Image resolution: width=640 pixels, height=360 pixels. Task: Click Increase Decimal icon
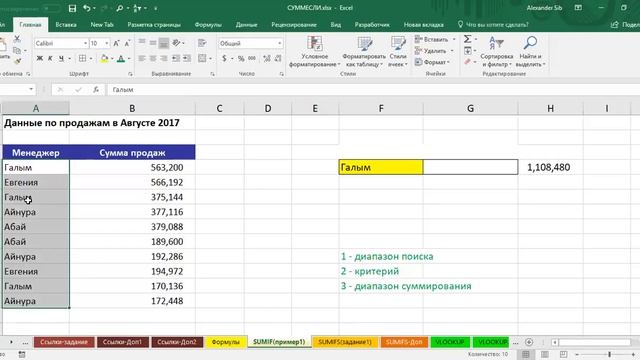(267, 59)
